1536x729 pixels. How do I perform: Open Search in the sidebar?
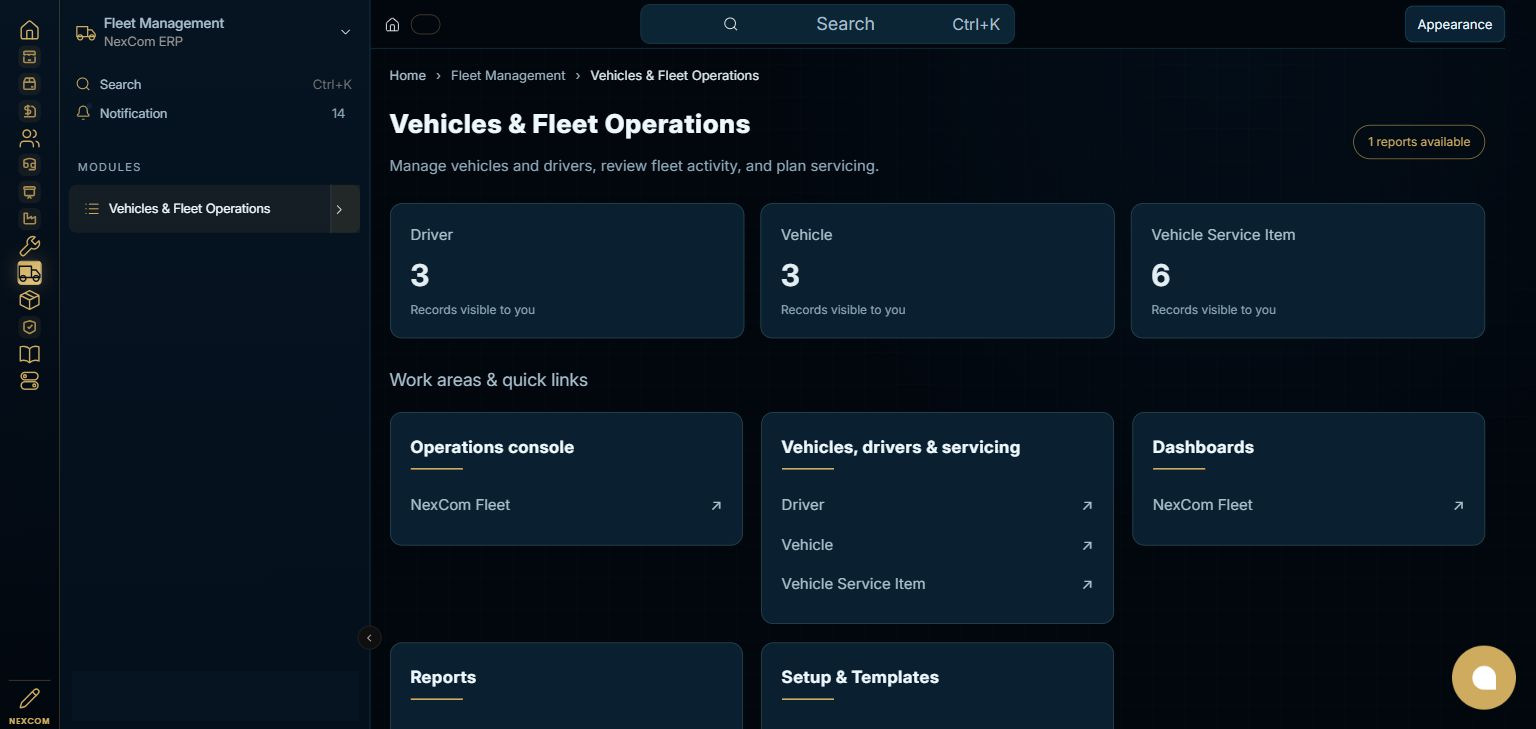tap(214, 85)
